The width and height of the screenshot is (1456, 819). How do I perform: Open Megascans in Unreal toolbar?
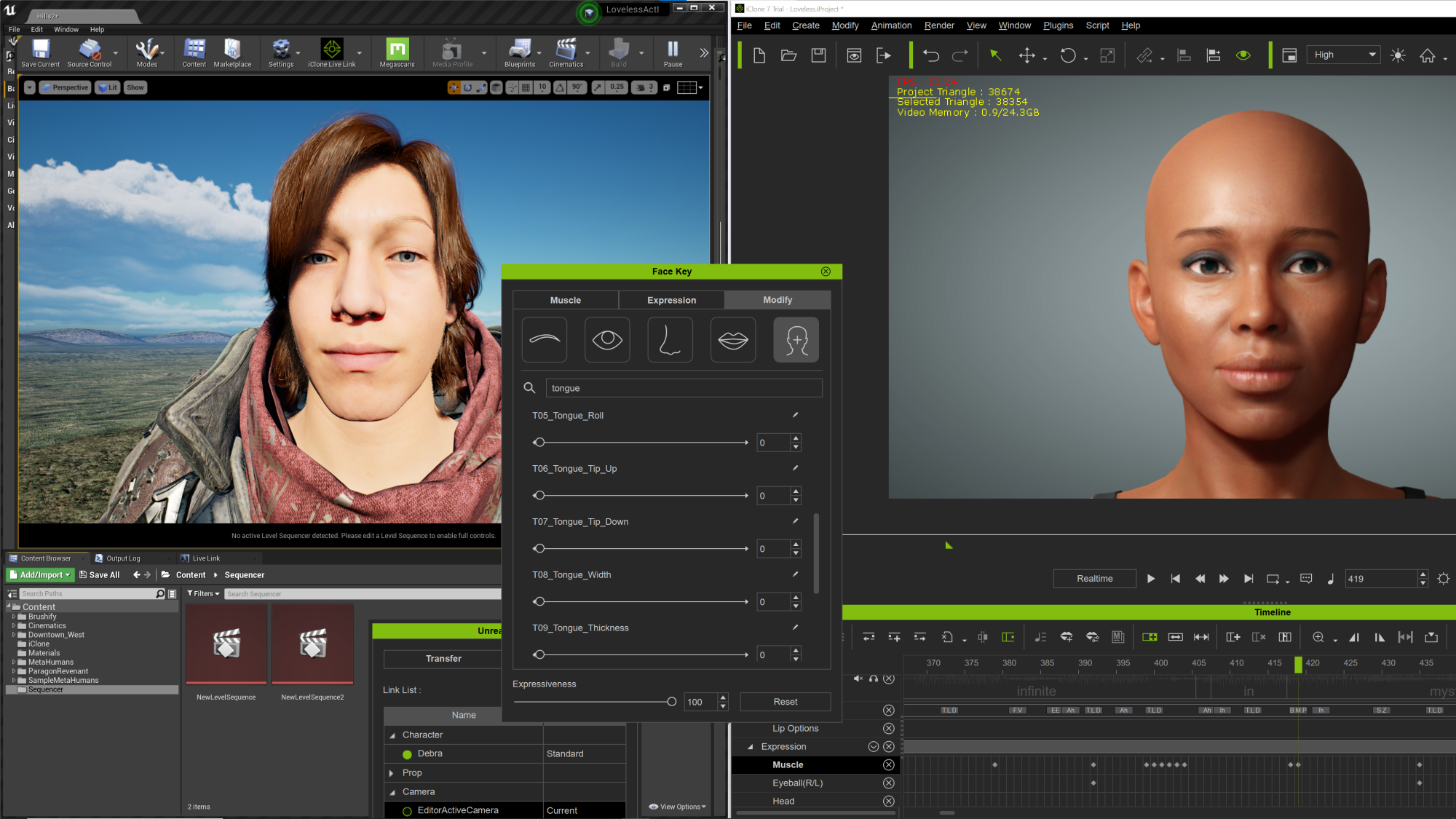point(397,53)
